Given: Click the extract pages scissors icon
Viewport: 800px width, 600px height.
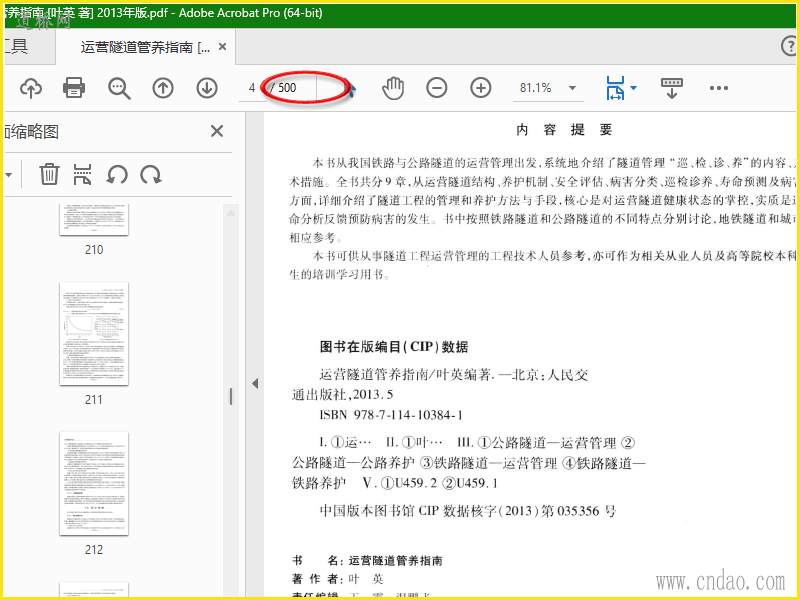Looking at the screenshot, I should click(83, 174).
